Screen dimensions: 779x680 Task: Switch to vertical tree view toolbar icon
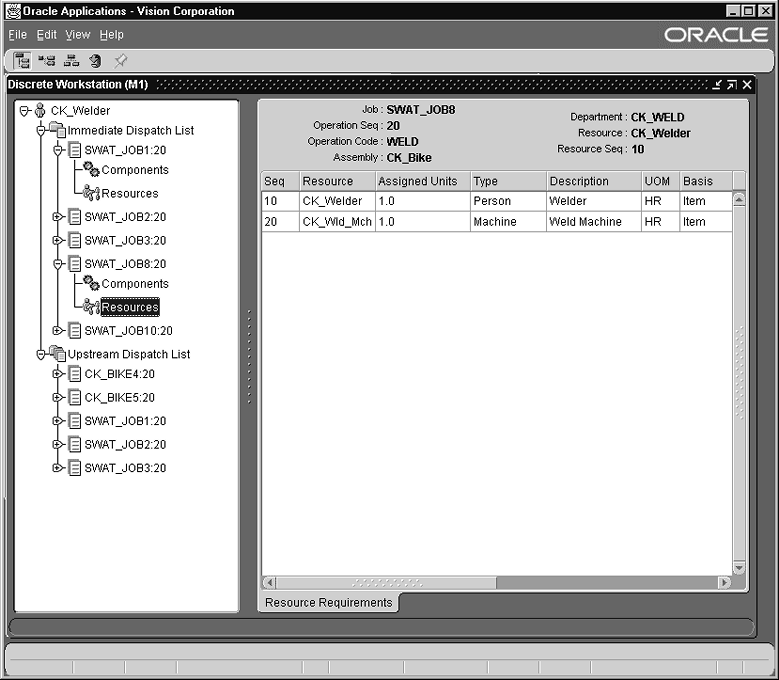coord(21,61)
